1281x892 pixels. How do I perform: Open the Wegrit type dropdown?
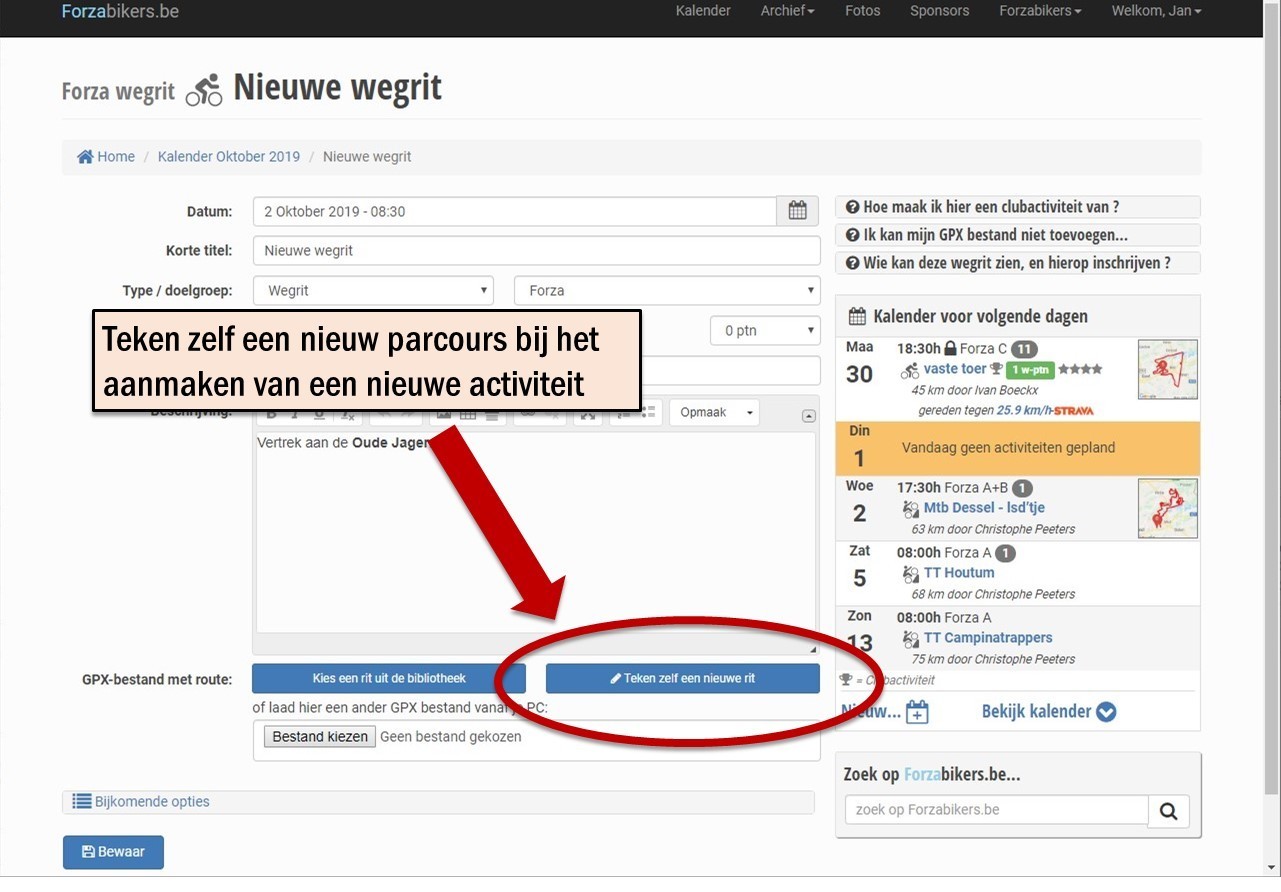(x=373, y=291)
